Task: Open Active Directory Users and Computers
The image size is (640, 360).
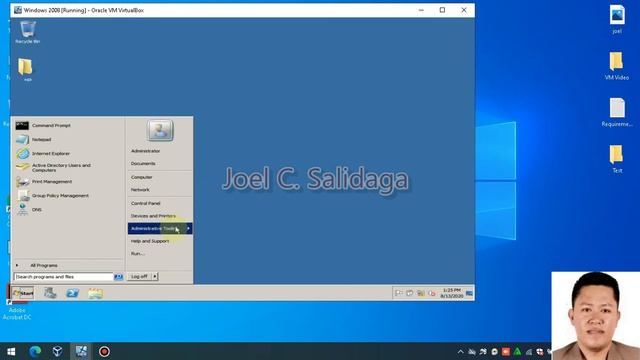Action: (67, 167)
